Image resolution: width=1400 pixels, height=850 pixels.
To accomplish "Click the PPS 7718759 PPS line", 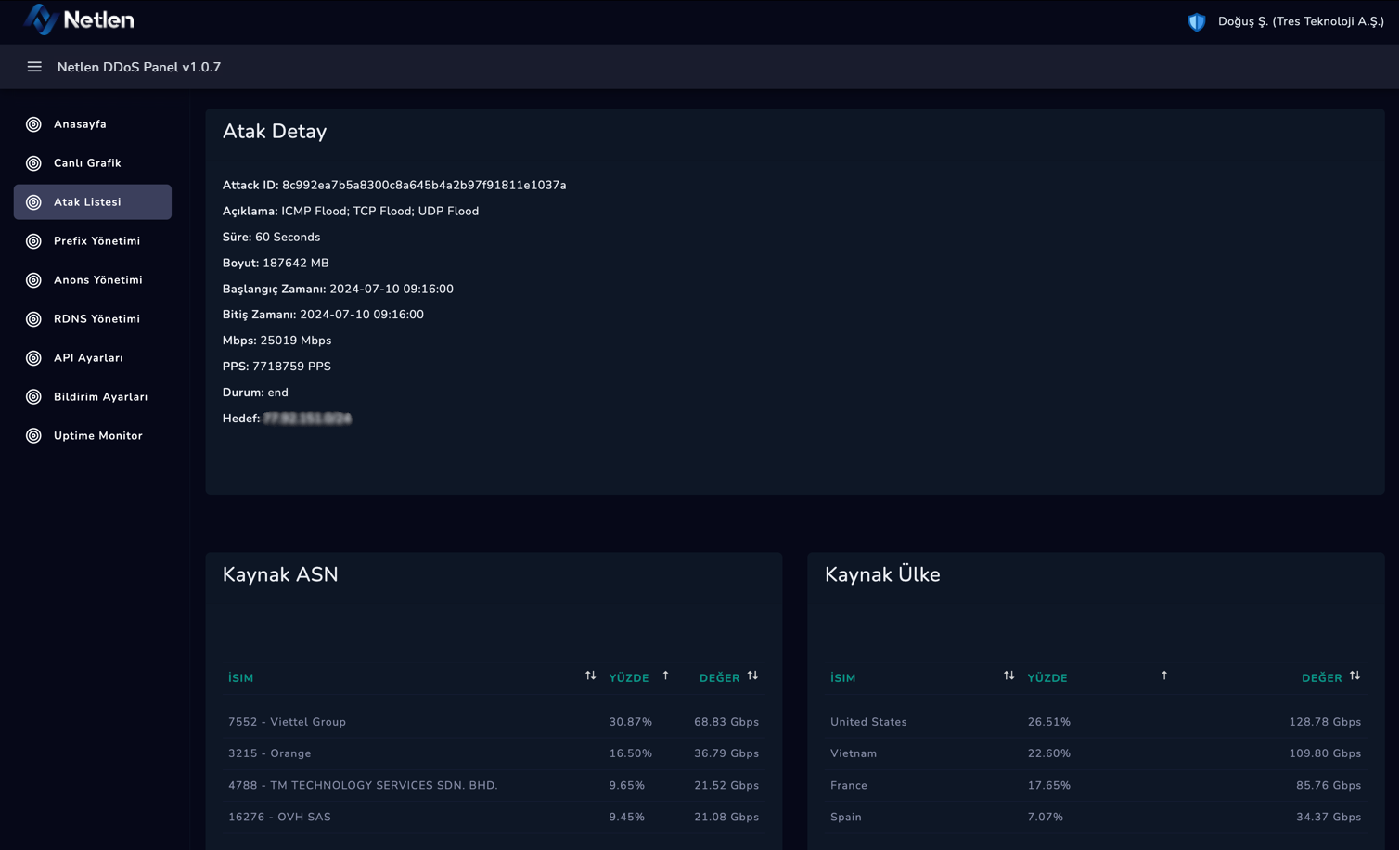I will coord(276,367).
